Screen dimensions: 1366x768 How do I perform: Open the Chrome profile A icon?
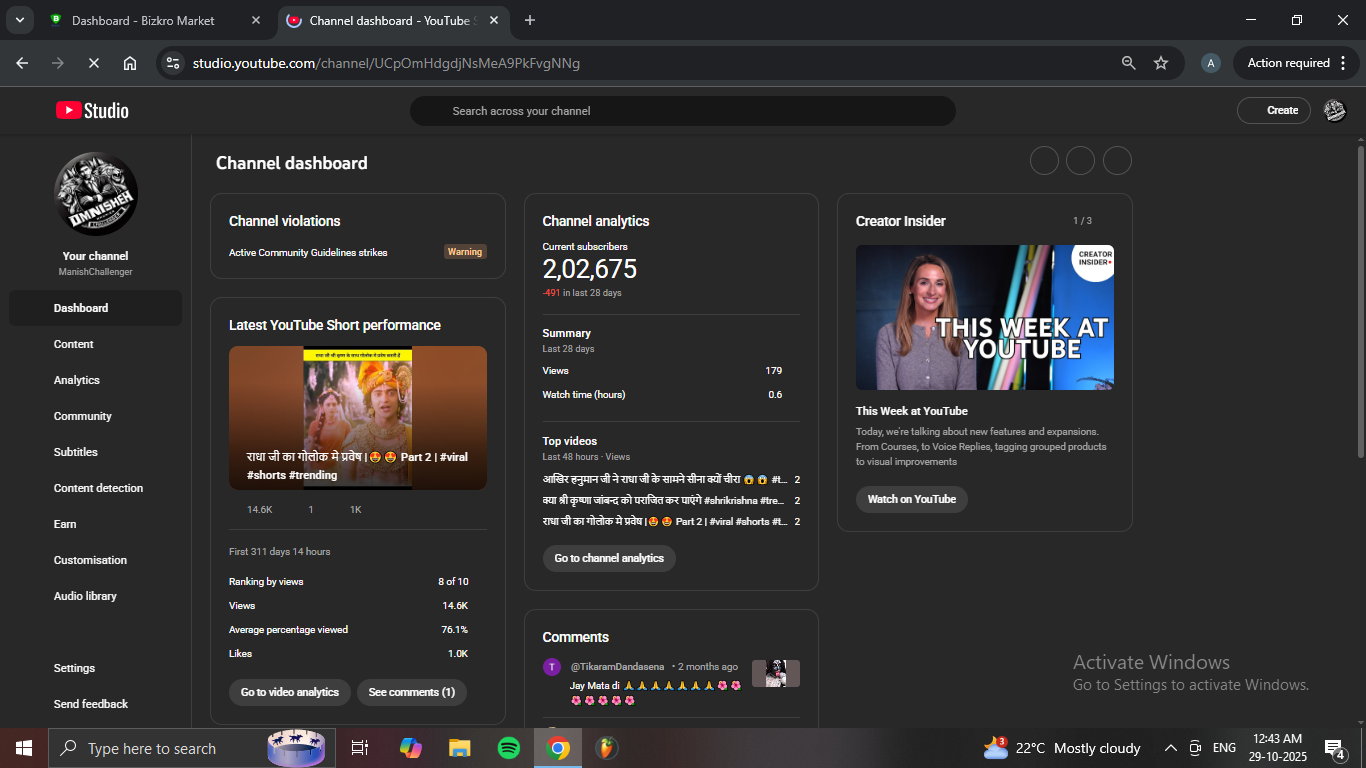pyautogui.click(x=1211, y=63)
